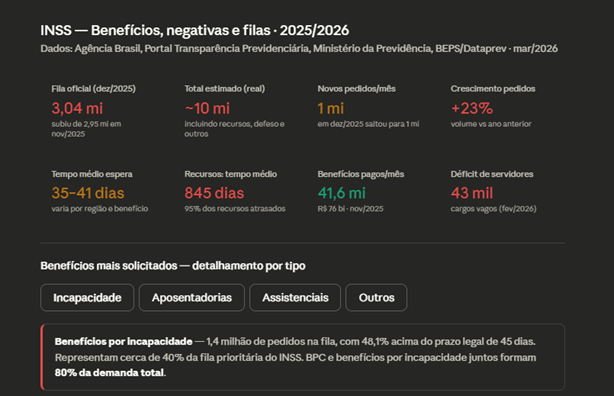Click the '1 mi' new requests value
The width and height of the screenshot is (614, 396).
tap(330, 108)
